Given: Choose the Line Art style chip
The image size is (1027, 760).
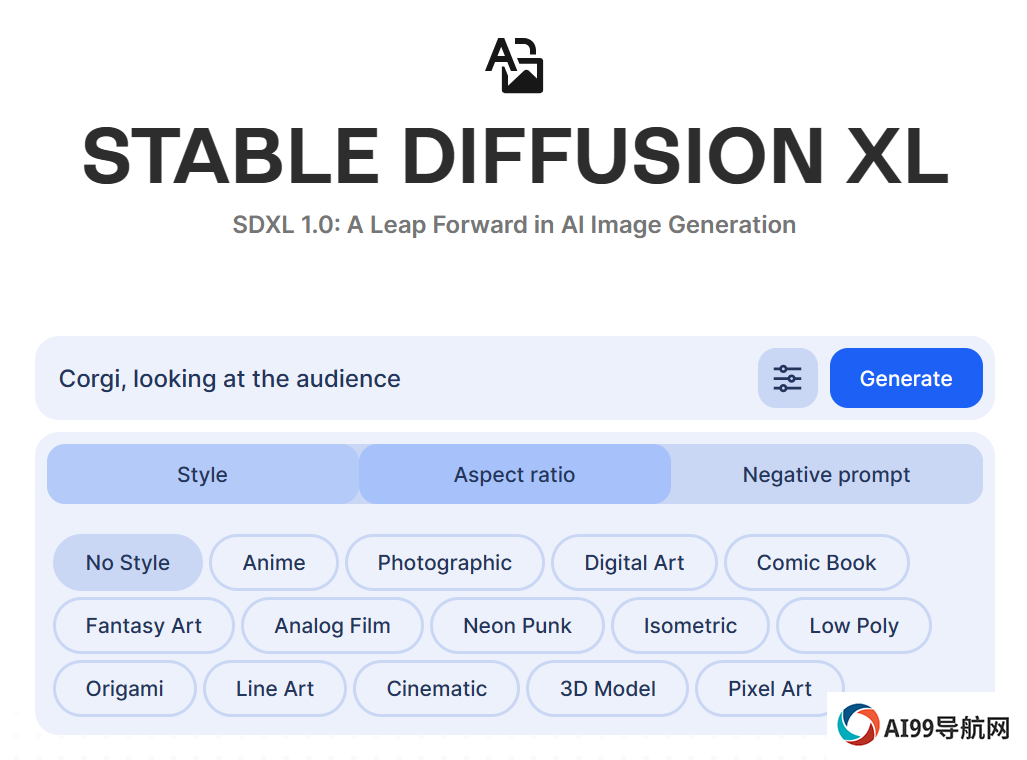Looking at the screenshot, I should tap(274, 689).
